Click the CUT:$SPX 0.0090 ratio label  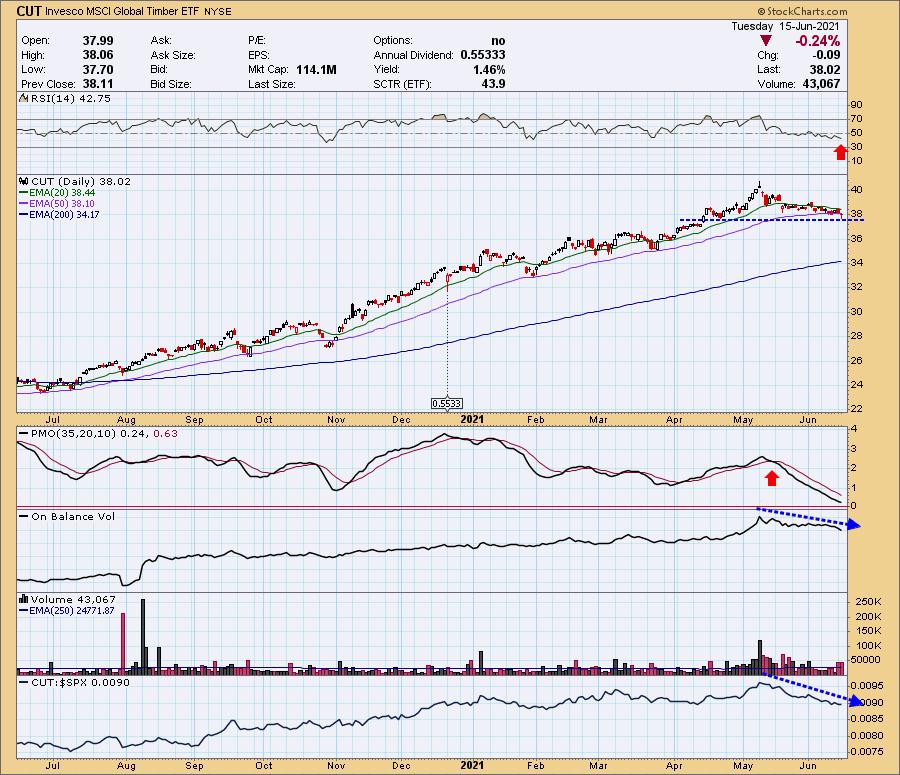[x=80, y=683]
